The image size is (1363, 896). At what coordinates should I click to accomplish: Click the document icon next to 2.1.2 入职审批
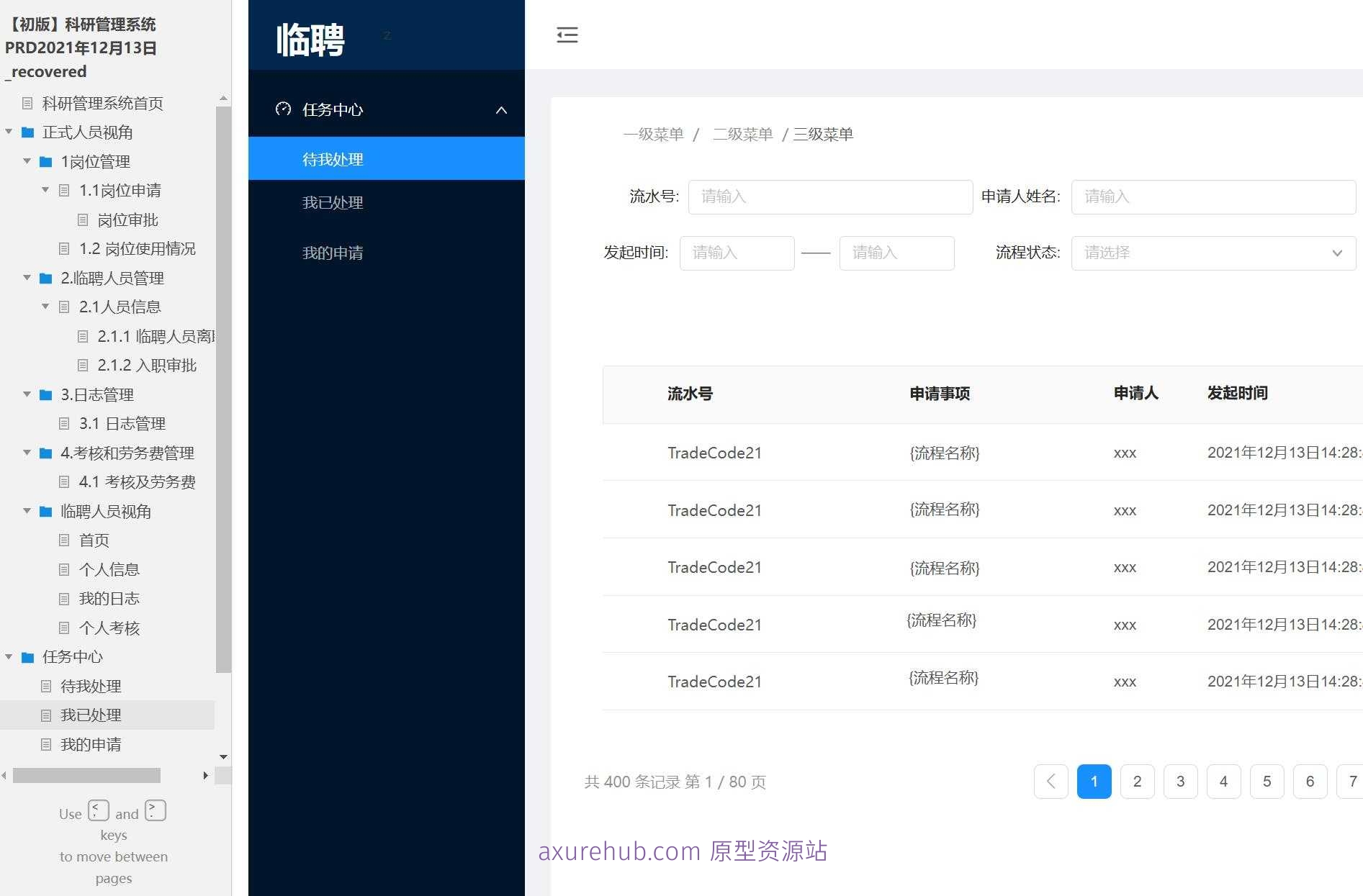coord(82,365)
